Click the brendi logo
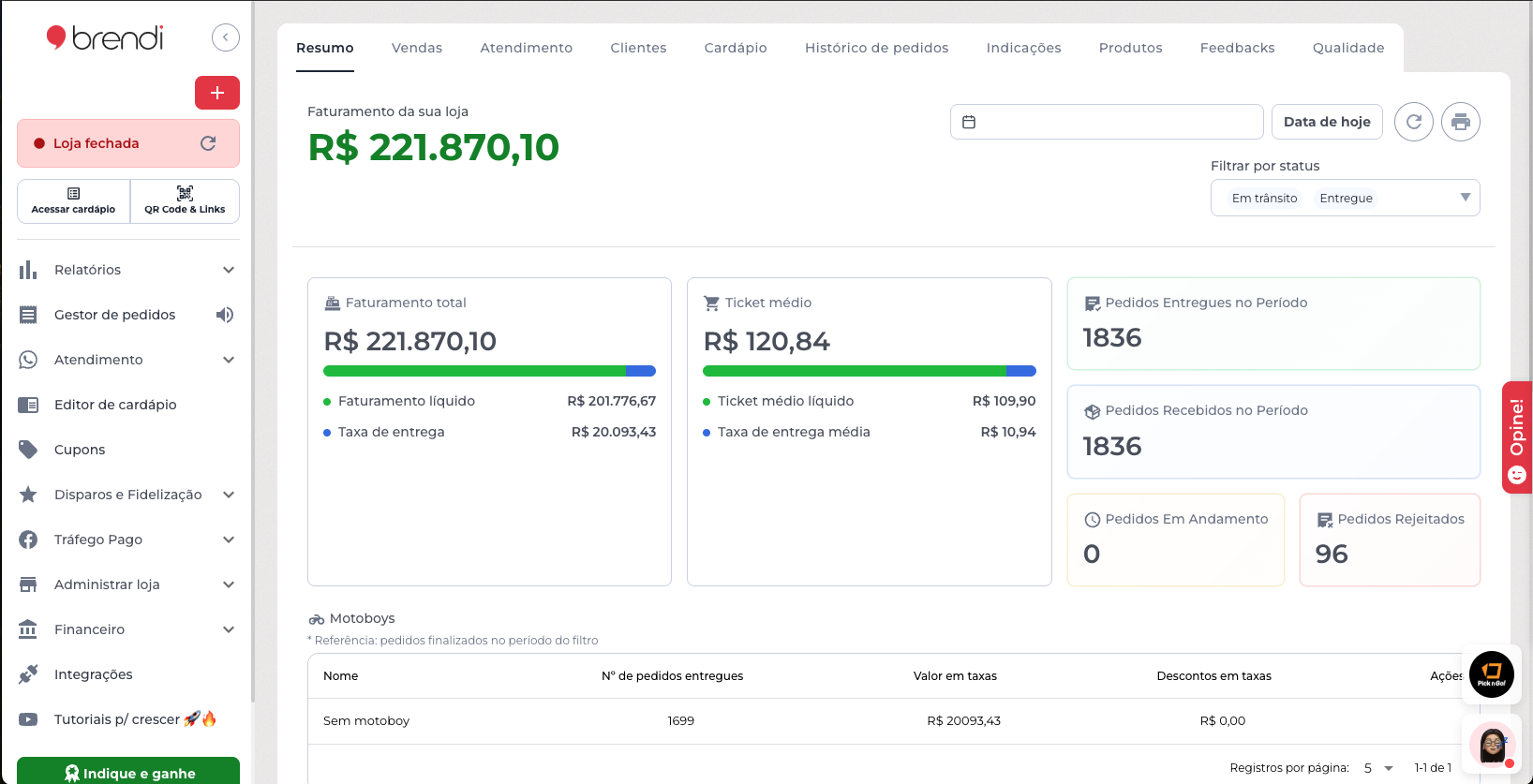 [x=105, y=37]
